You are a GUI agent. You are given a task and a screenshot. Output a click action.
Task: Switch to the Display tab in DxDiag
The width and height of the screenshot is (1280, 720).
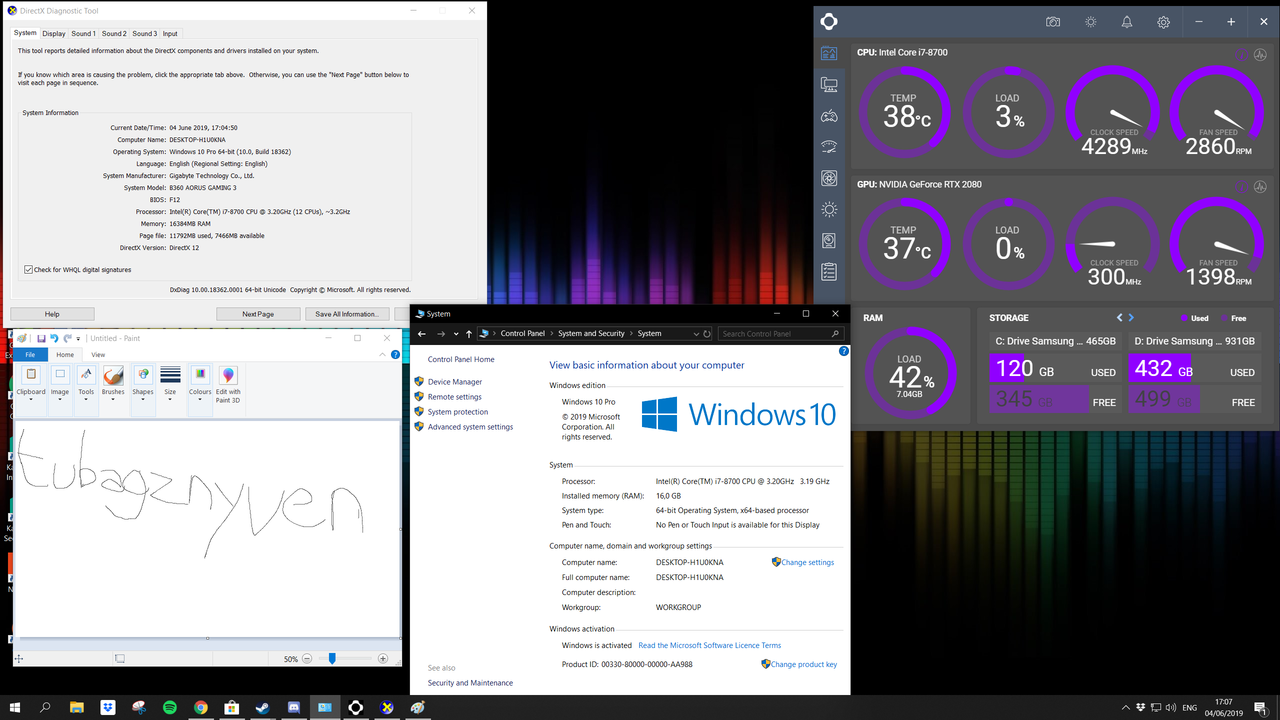[x=53, y=34]
